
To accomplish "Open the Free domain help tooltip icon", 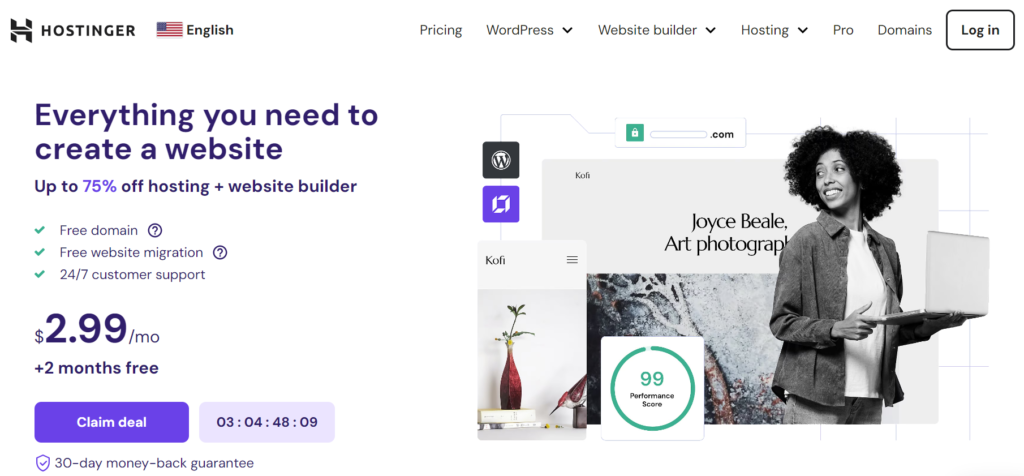I will pyautogui.click(x=155, y=230).
